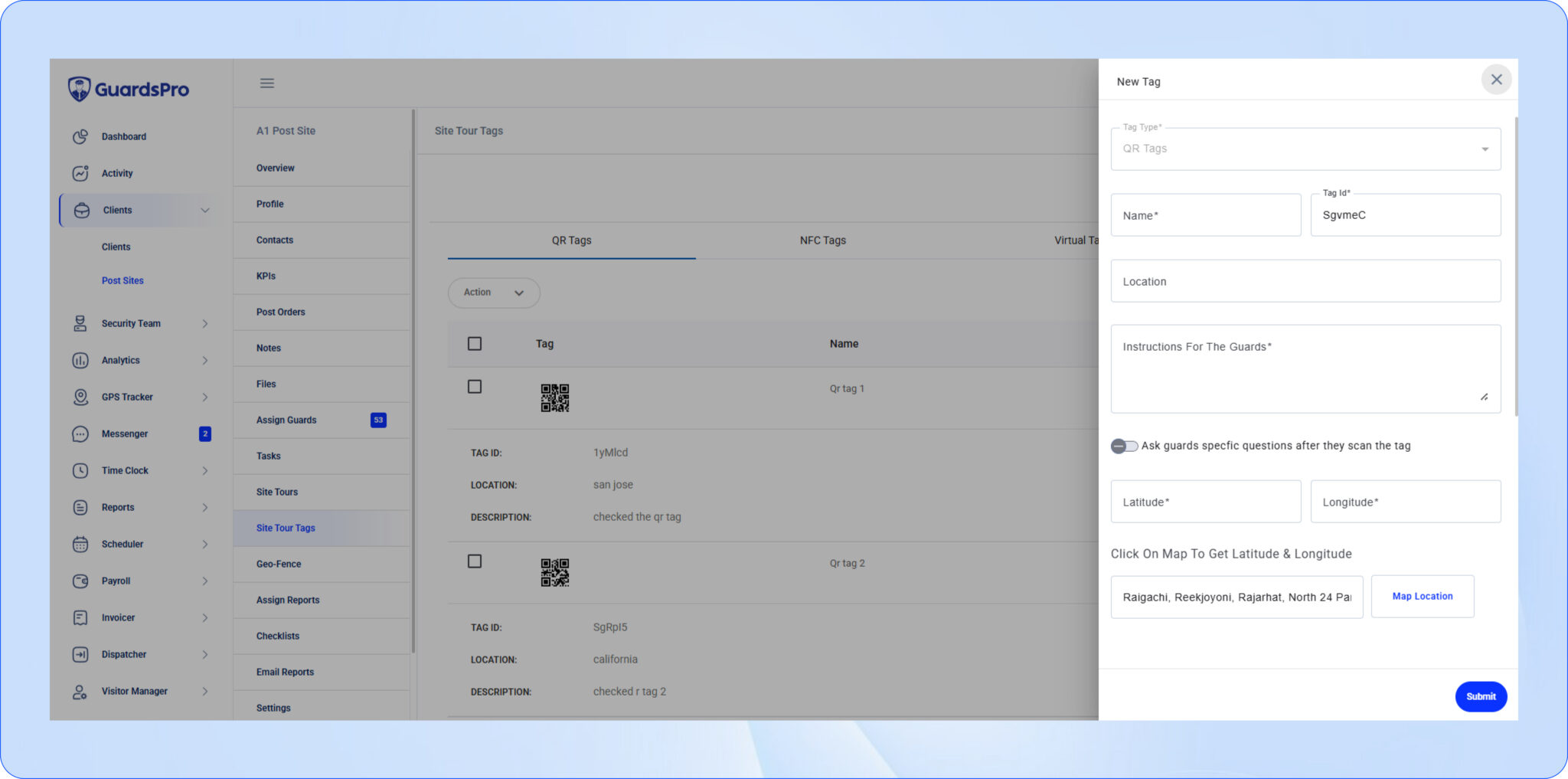Open Geo-Fence in post site menu
The width and height of the screenshot is (1568, 779).
279,564
